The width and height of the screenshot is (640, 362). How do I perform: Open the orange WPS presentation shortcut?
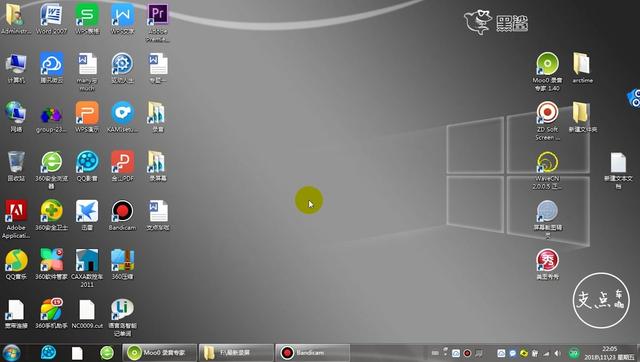click(87, 116)
